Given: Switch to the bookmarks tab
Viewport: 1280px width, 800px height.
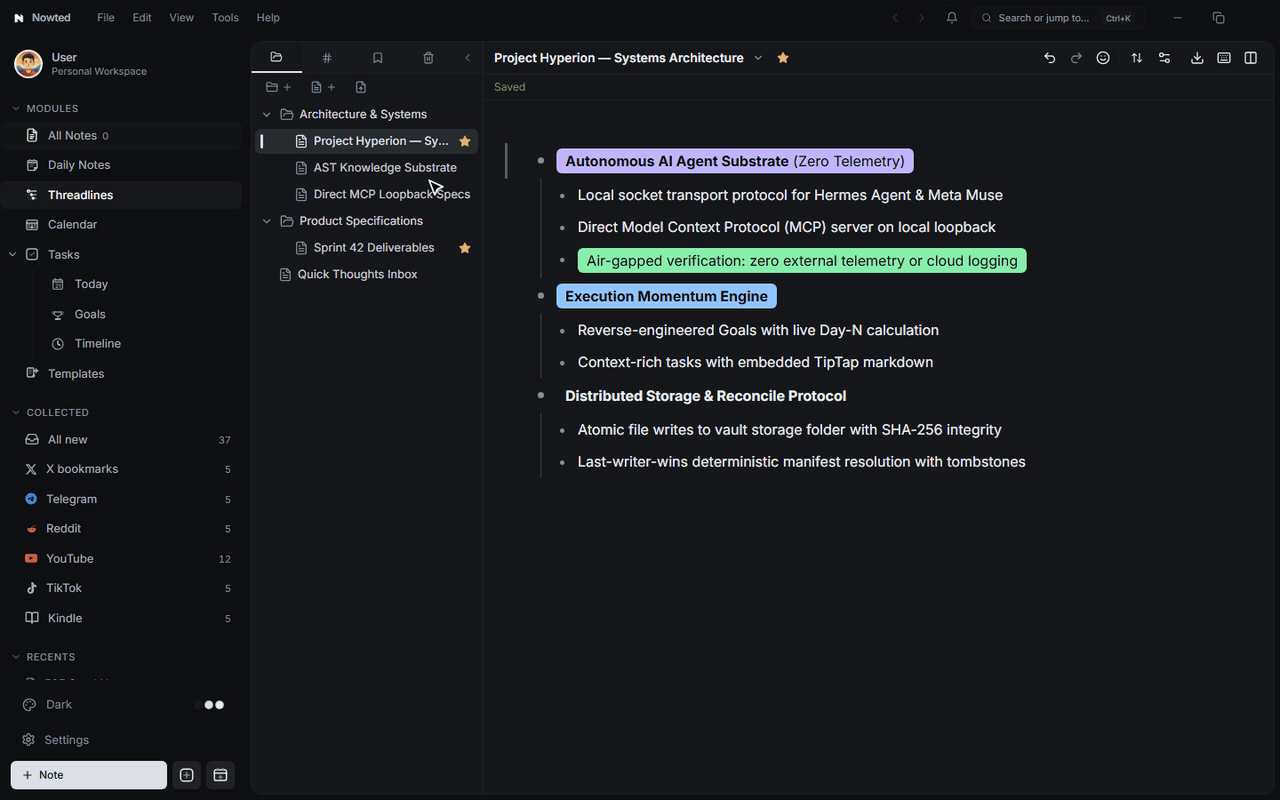Looking at the screenshot, I should click(x=377, y=58).
